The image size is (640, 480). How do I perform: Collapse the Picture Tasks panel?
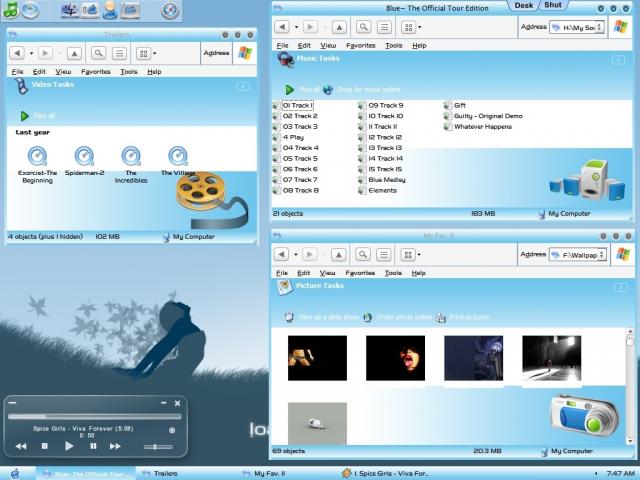pyautogui.click(x=620, y=288)
